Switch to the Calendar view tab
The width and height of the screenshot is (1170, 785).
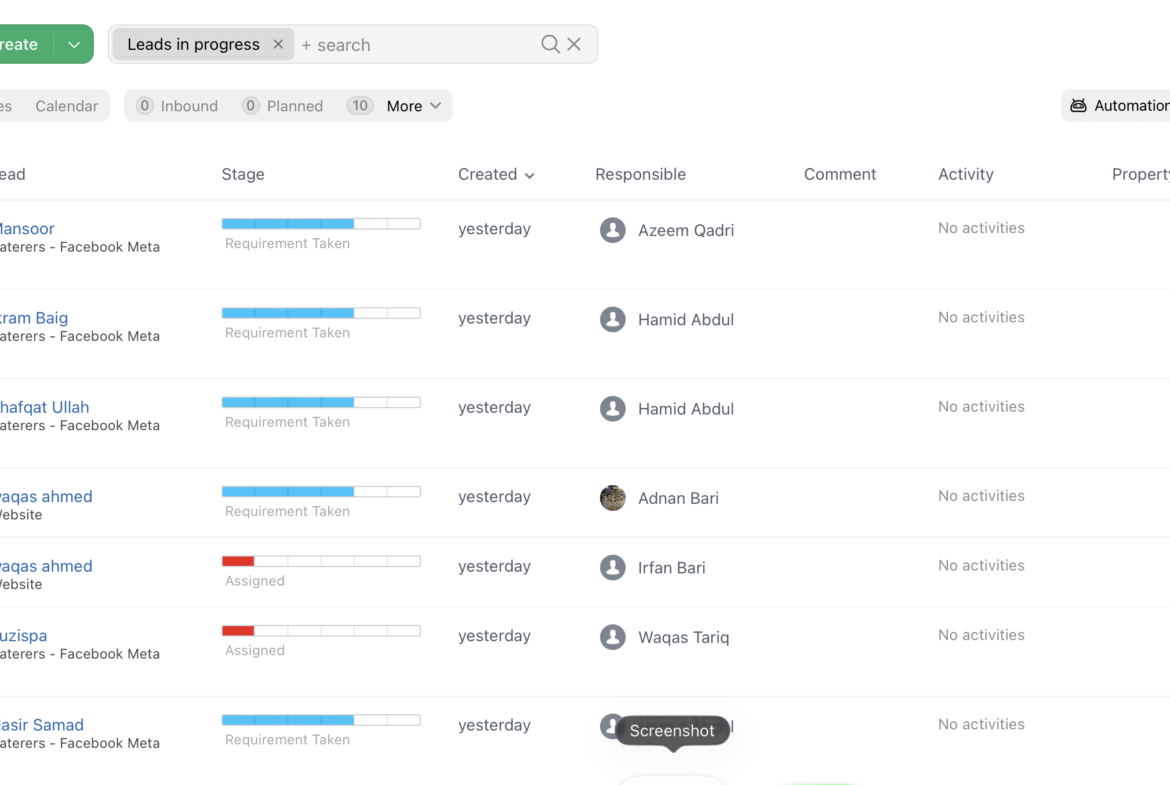coord(66,106)
